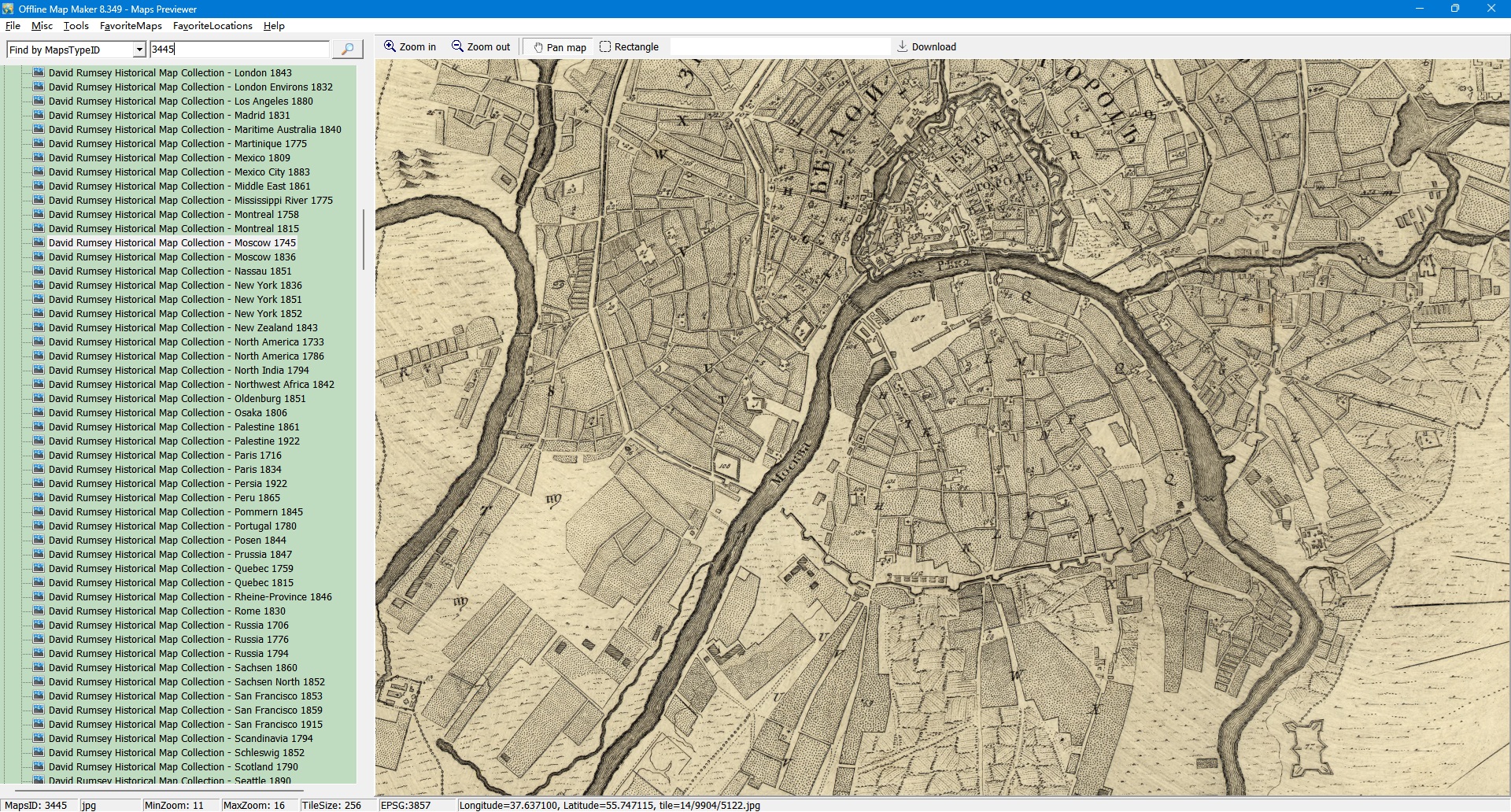
Task: Click the Zoom in tool
Action: pyautogui.click(x=410, y=47)
